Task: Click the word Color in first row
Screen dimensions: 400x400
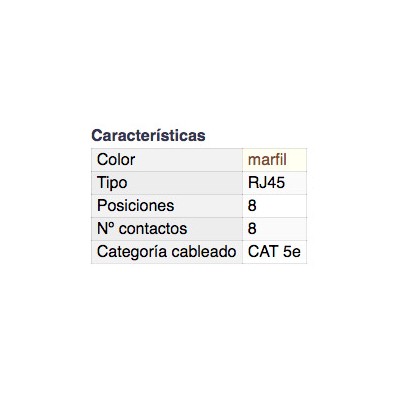Action: 116,160
